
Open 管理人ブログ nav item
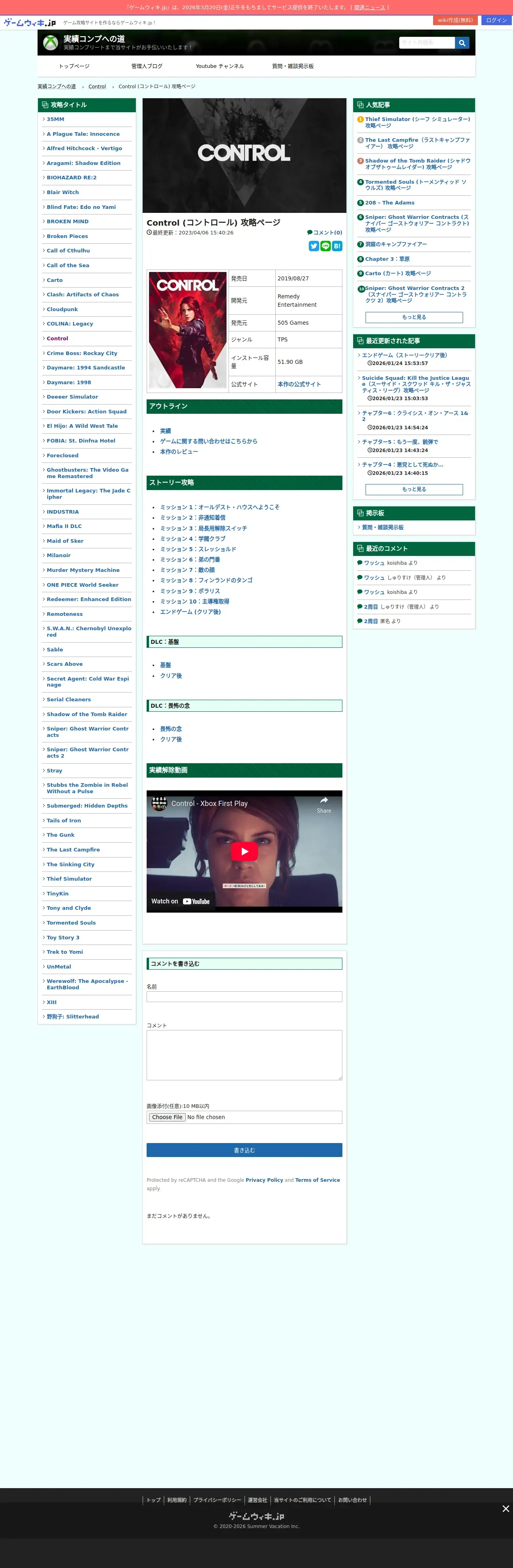(147, 66)
